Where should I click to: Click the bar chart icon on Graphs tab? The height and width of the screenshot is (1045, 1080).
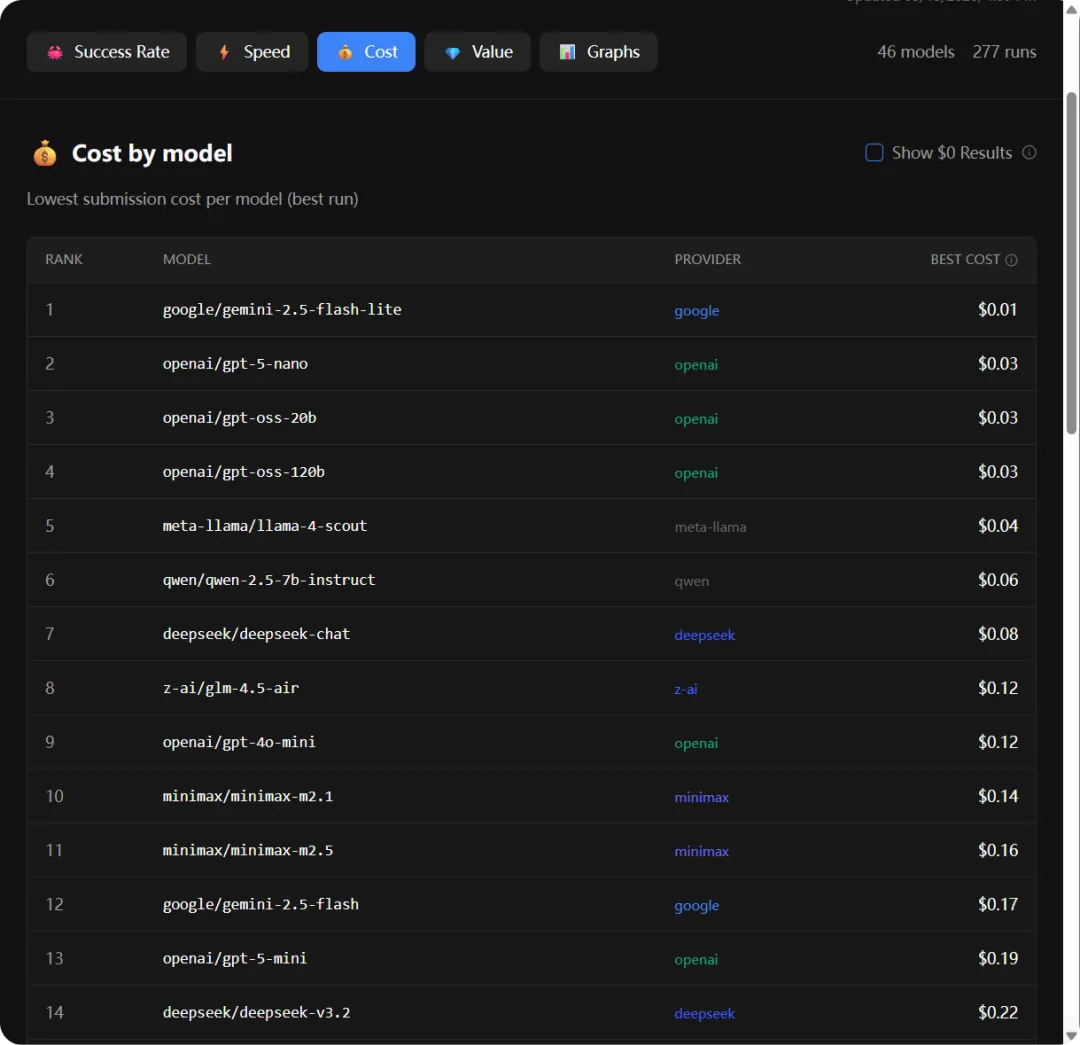click(567, 52)
